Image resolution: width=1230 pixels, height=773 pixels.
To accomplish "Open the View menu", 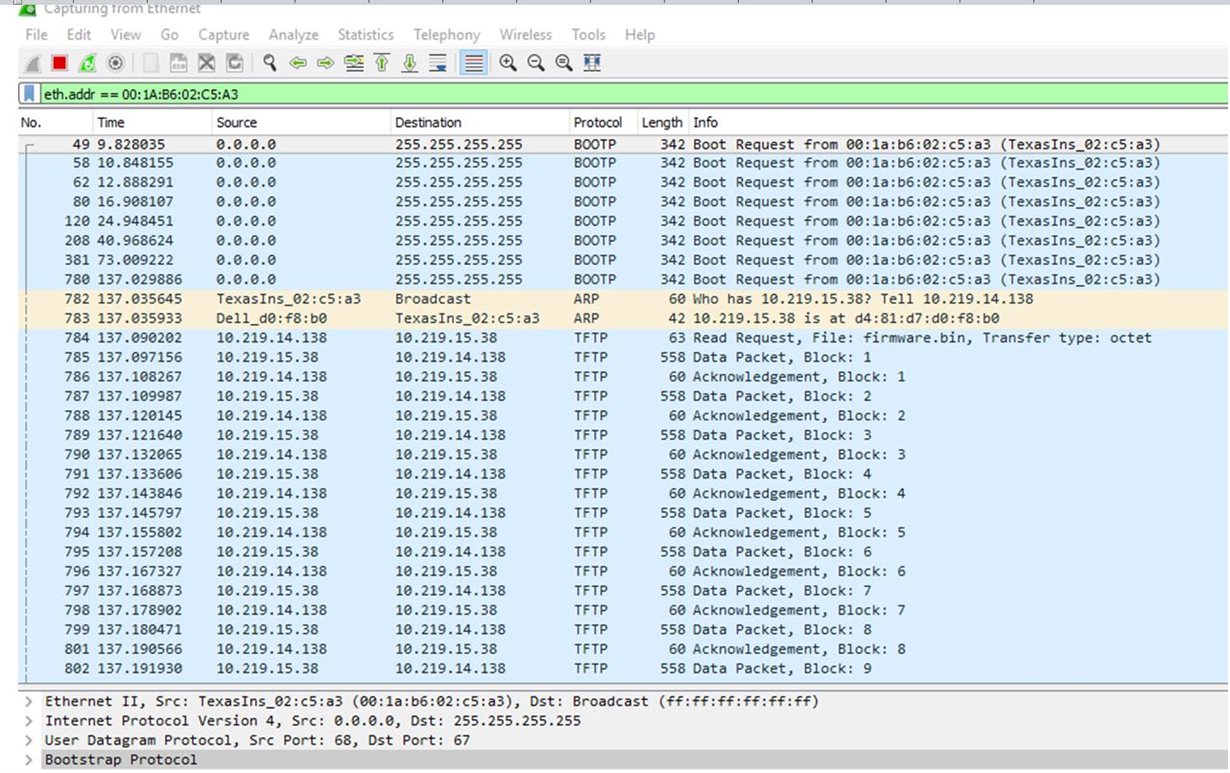I will pos(126,35).
